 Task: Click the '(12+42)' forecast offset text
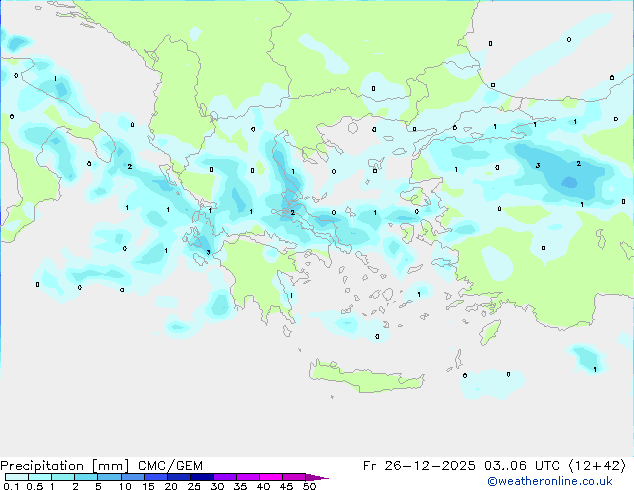pos(597,466)
